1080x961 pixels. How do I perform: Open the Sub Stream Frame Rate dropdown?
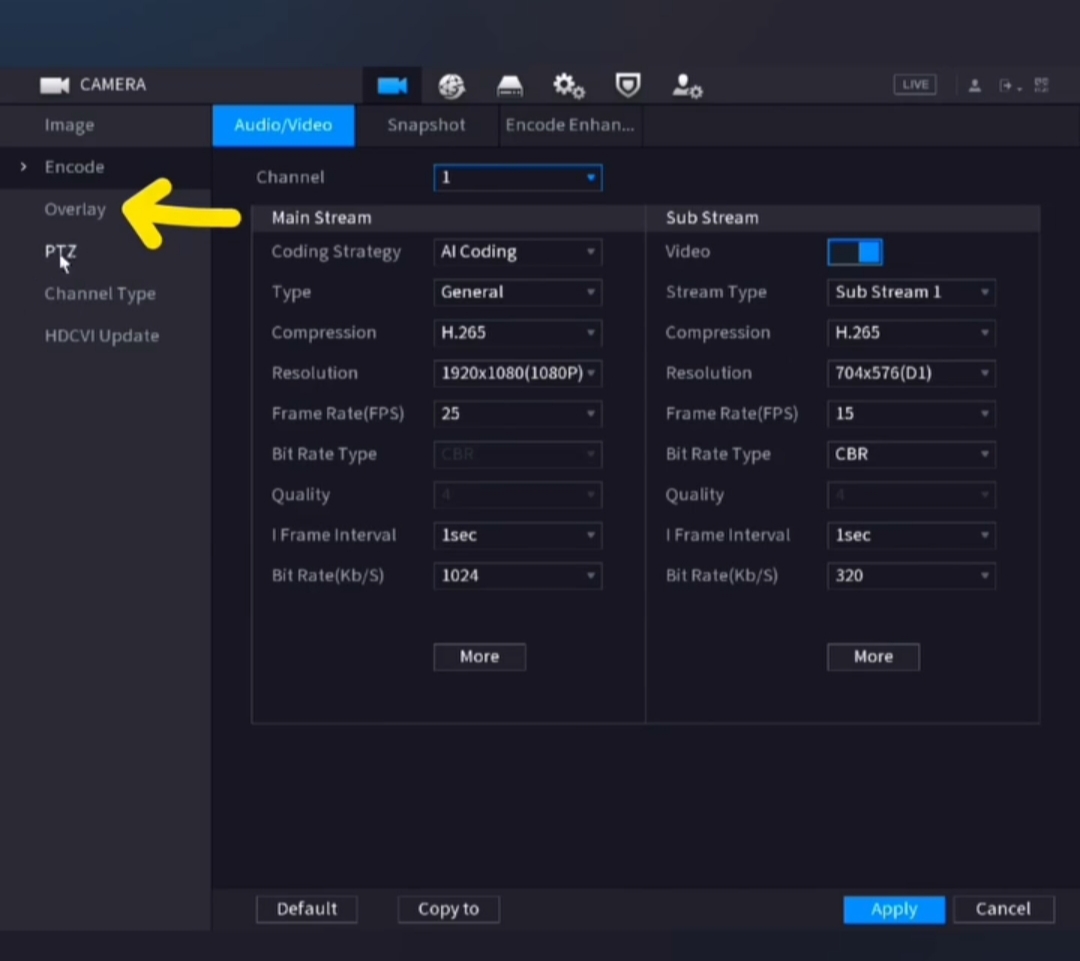[911, 414]
